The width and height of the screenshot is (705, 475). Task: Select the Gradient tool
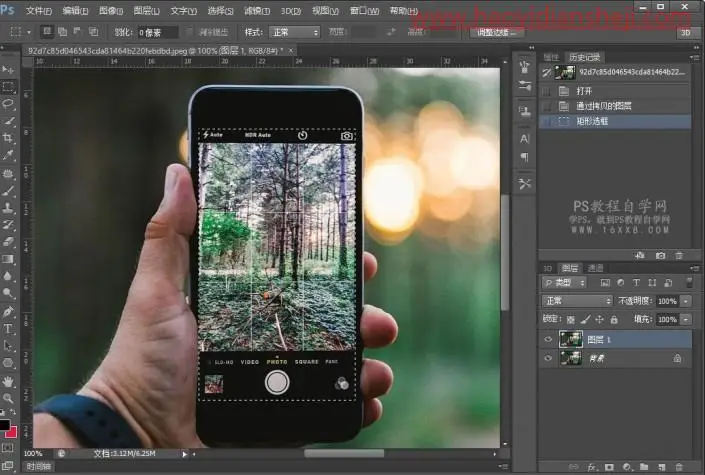pyautogui.click(x=8, y=259)
